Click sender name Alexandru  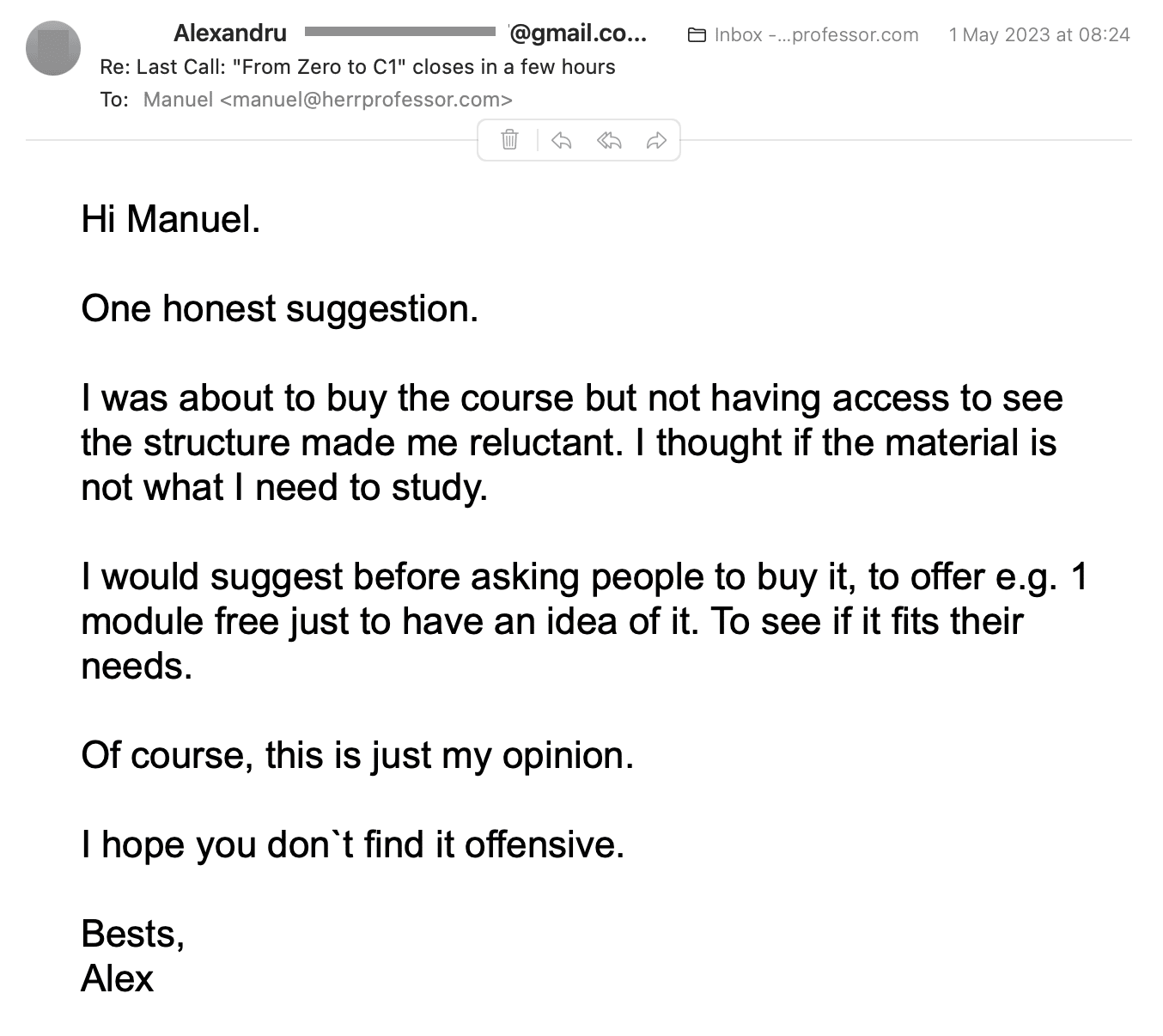(230, 34)
